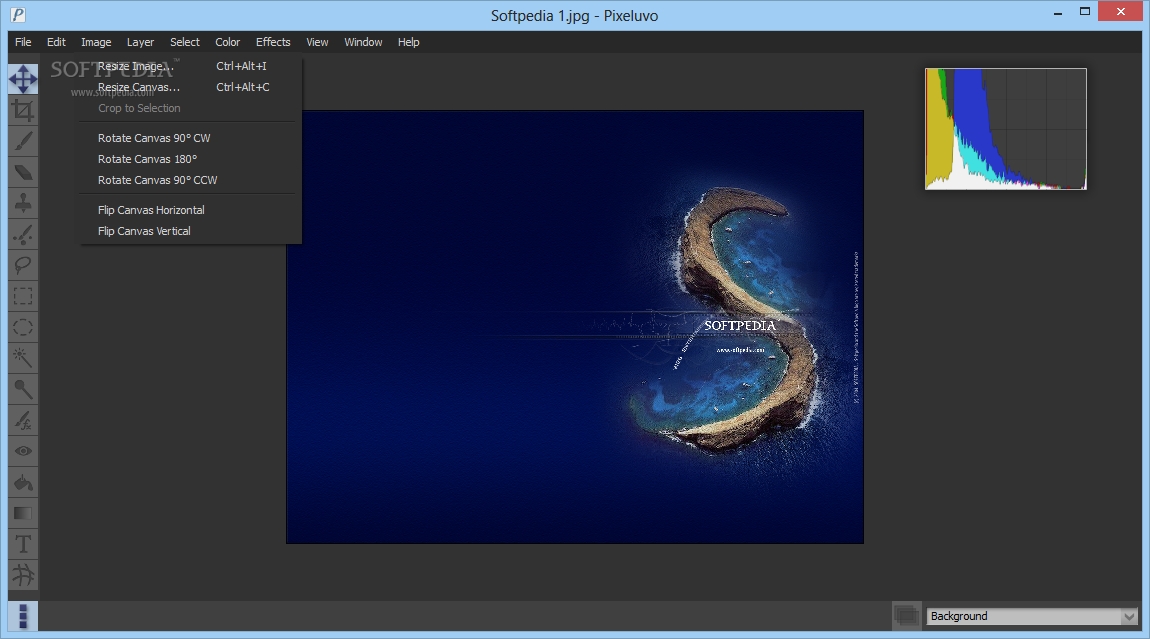Click the Image menu

point(96,42)
